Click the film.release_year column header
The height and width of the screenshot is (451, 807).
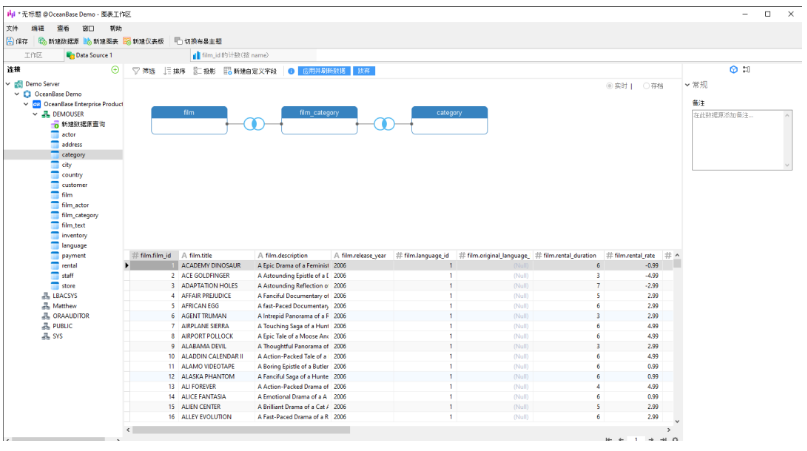[362, 255]
